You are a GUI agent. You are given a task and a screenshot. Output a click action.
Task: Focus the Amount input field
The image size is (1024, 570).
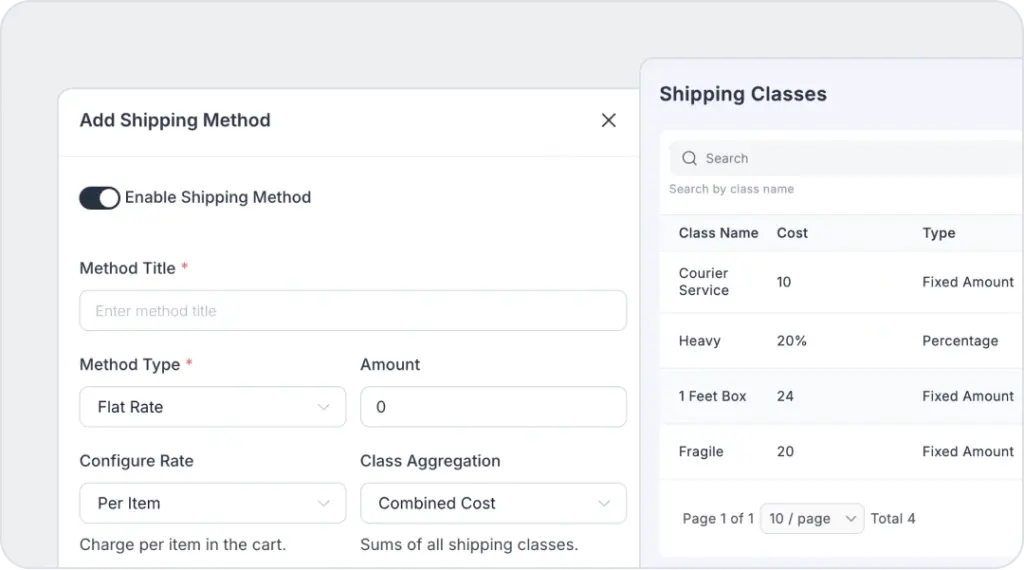(x=493, y=407)
